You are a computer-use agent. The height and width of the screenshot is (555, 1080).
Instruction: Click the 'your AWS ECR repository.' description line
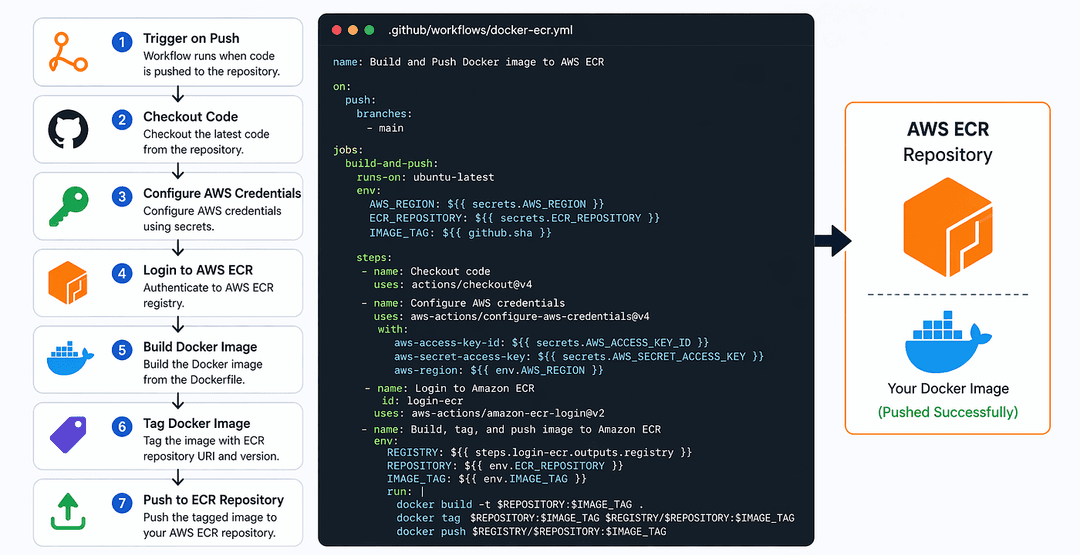(209, 532)
